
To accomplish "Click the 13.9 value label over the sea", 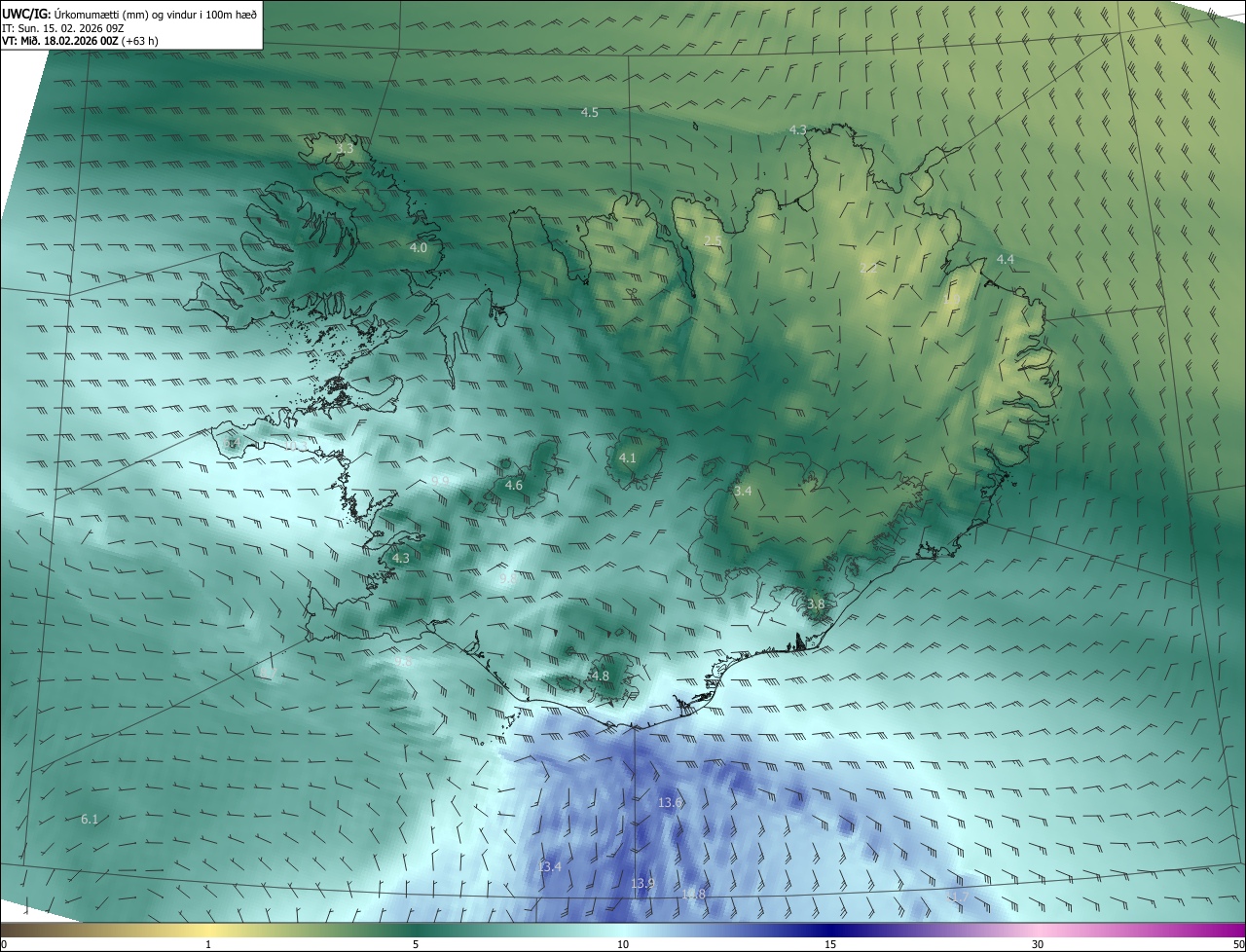I will coord(641,884).
